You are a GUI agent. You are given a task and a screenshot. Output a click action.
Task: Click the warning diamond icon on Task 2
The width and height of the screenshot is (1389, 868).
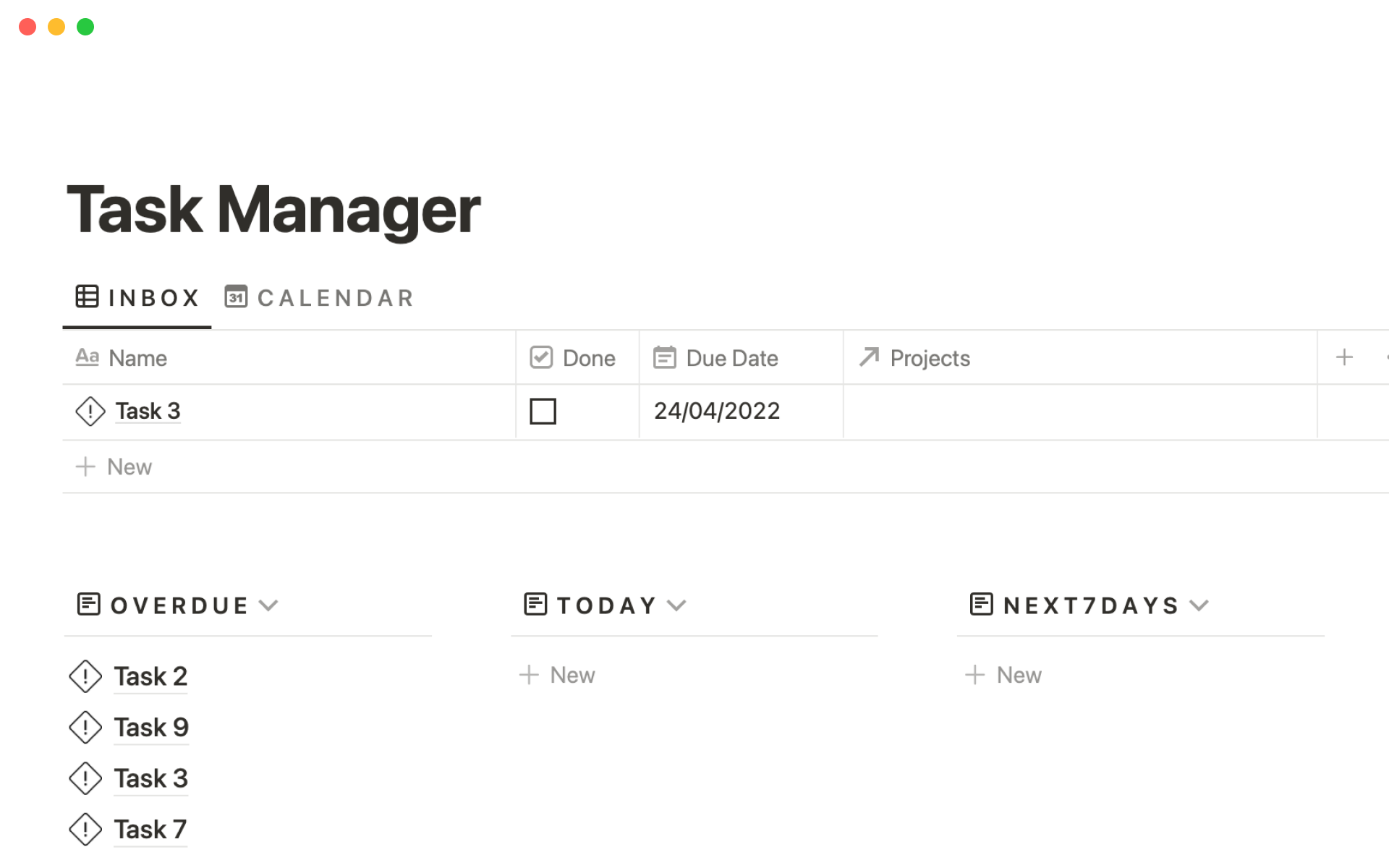pyautogui.click(x=86, y=676)
